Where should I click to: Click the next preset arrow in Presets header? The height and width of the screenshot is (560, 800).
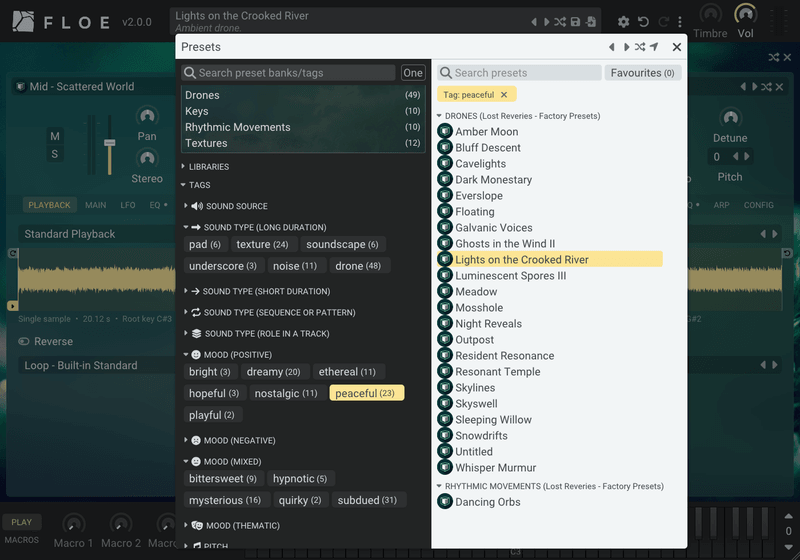[626, 47]
